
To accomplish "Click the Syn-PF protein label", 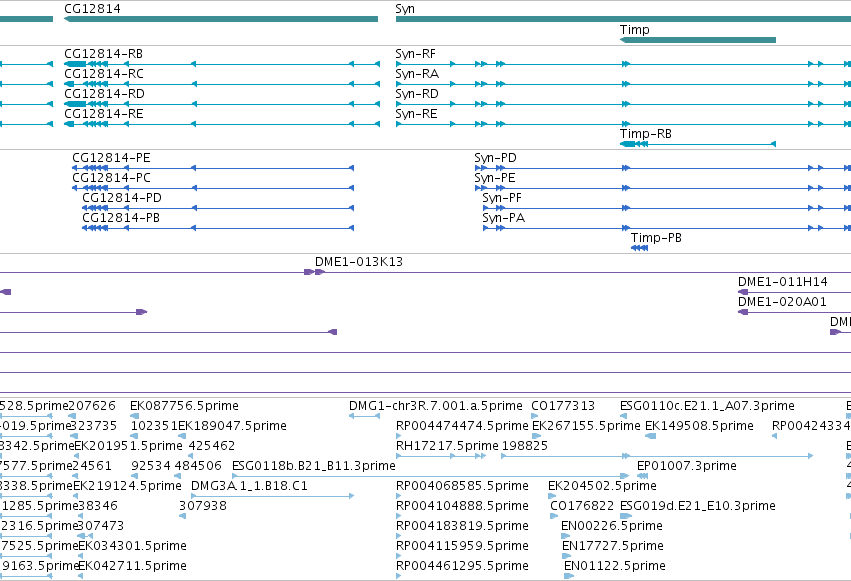I will (502, 198).
